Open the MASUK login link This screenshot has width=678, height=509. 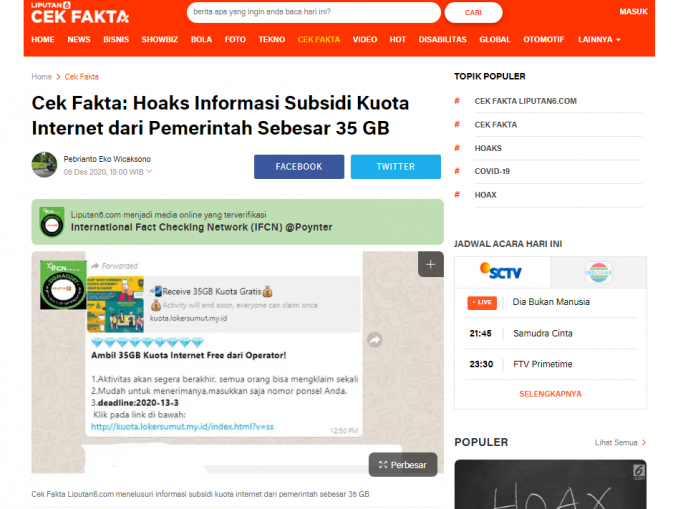[x=633, y=12]
